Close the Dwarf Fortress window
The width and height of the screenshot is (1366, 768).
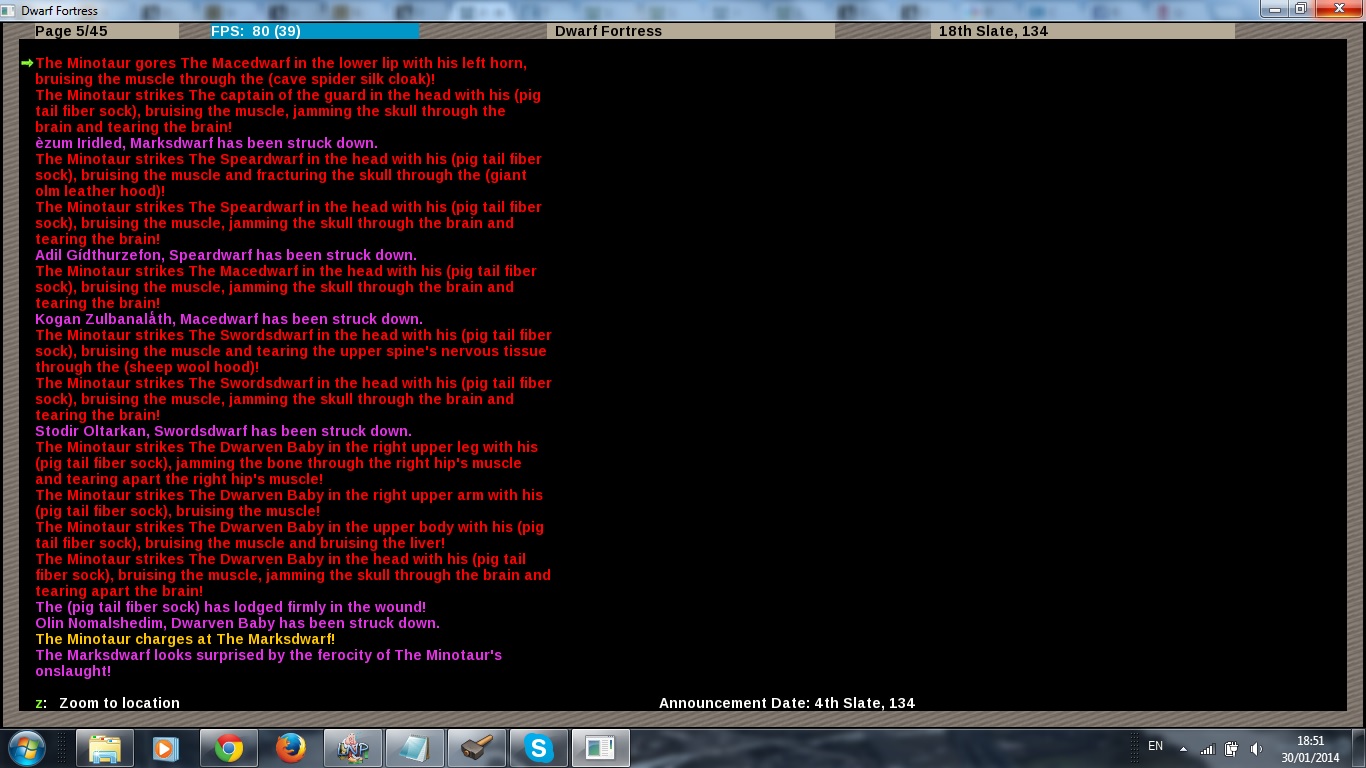1338,9
